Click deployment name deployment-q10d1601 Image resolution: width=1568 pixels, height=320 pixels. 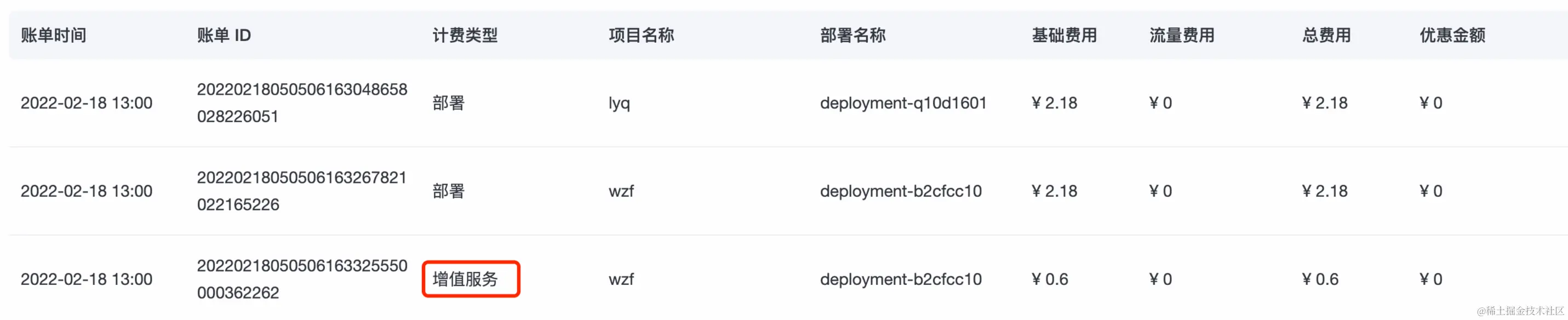click(x=902, y=103)
